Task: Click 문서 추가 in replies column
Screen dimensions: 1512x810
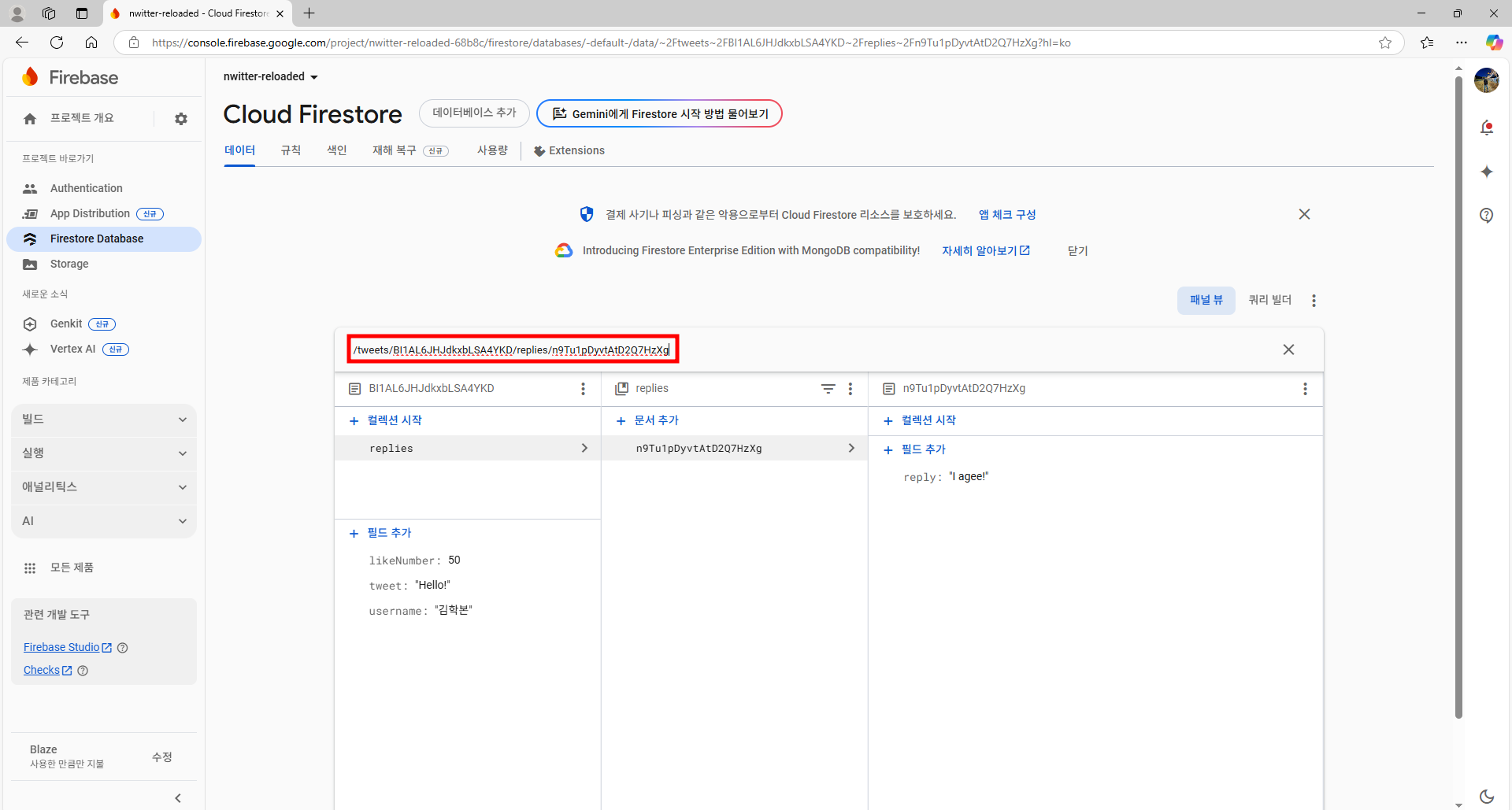Action: (x=647, y=420)
